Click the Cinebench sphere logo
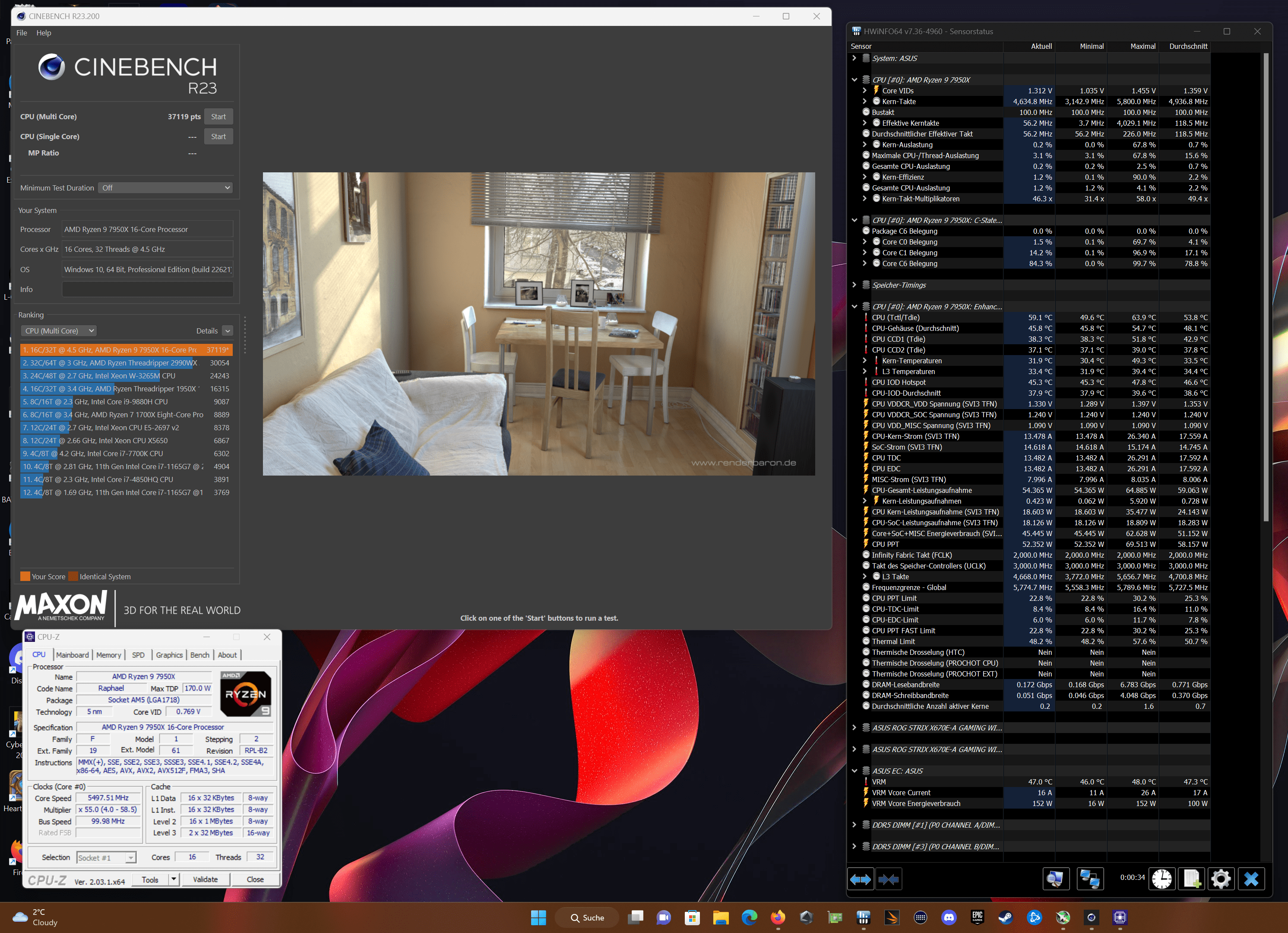 click(x=52, y=67)
